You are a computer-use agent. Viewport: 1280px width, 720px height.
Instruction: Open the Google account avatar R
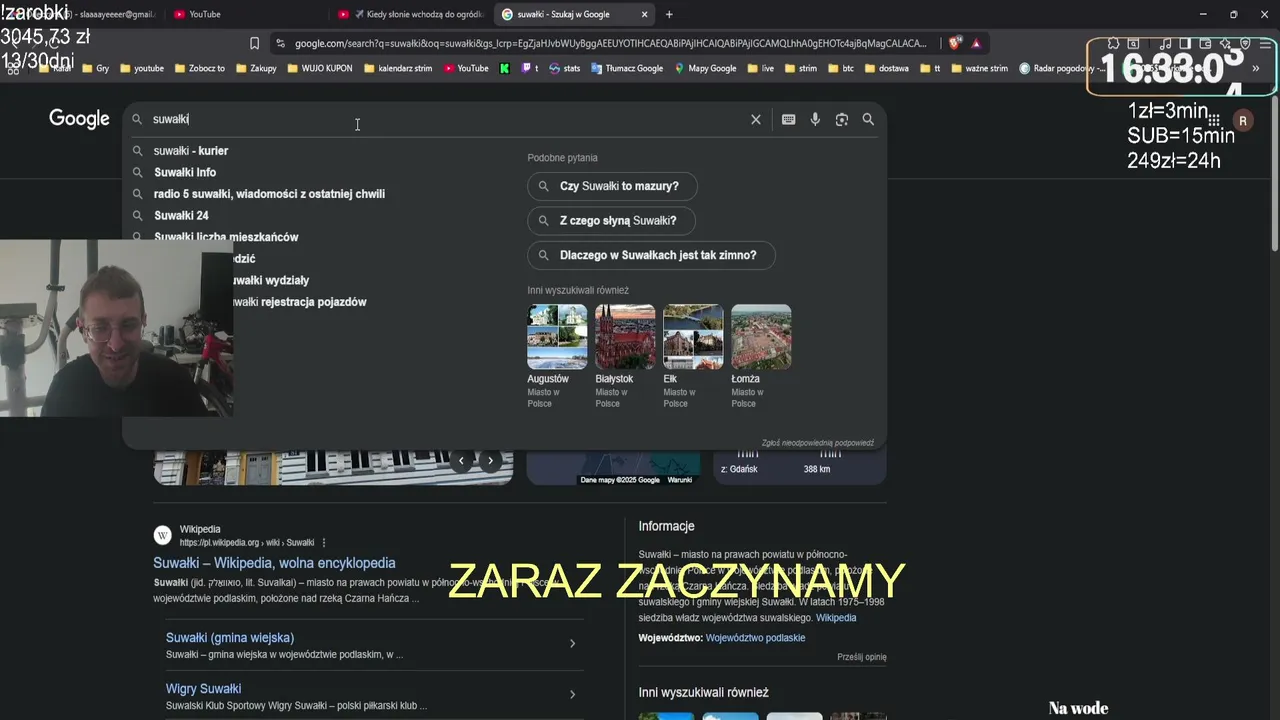coord(1243,120)
